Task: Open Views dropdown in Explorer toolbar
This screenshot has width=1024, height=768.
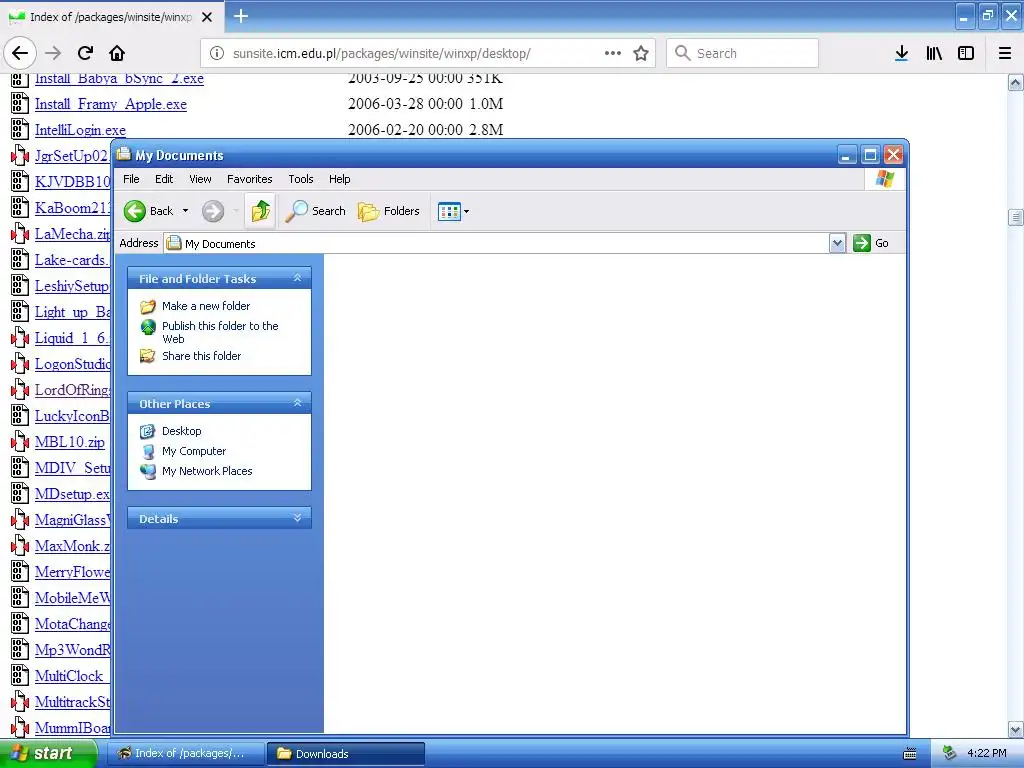Action: (453, 211)
